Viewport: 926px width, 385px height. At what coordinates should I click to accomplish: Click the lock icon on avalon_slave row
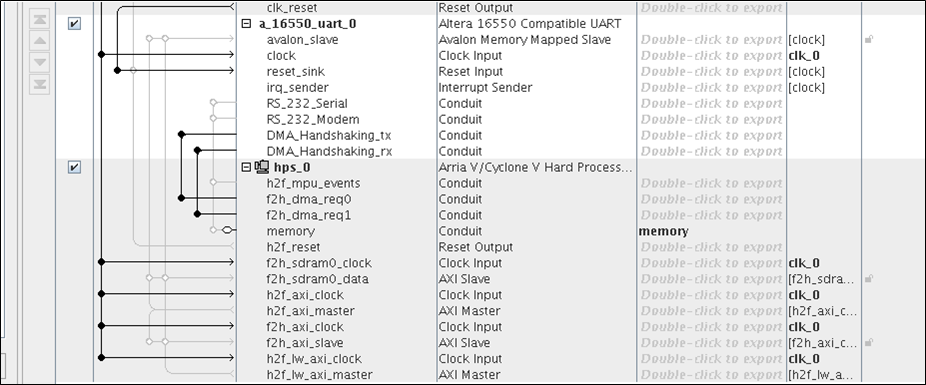[869, 40]
